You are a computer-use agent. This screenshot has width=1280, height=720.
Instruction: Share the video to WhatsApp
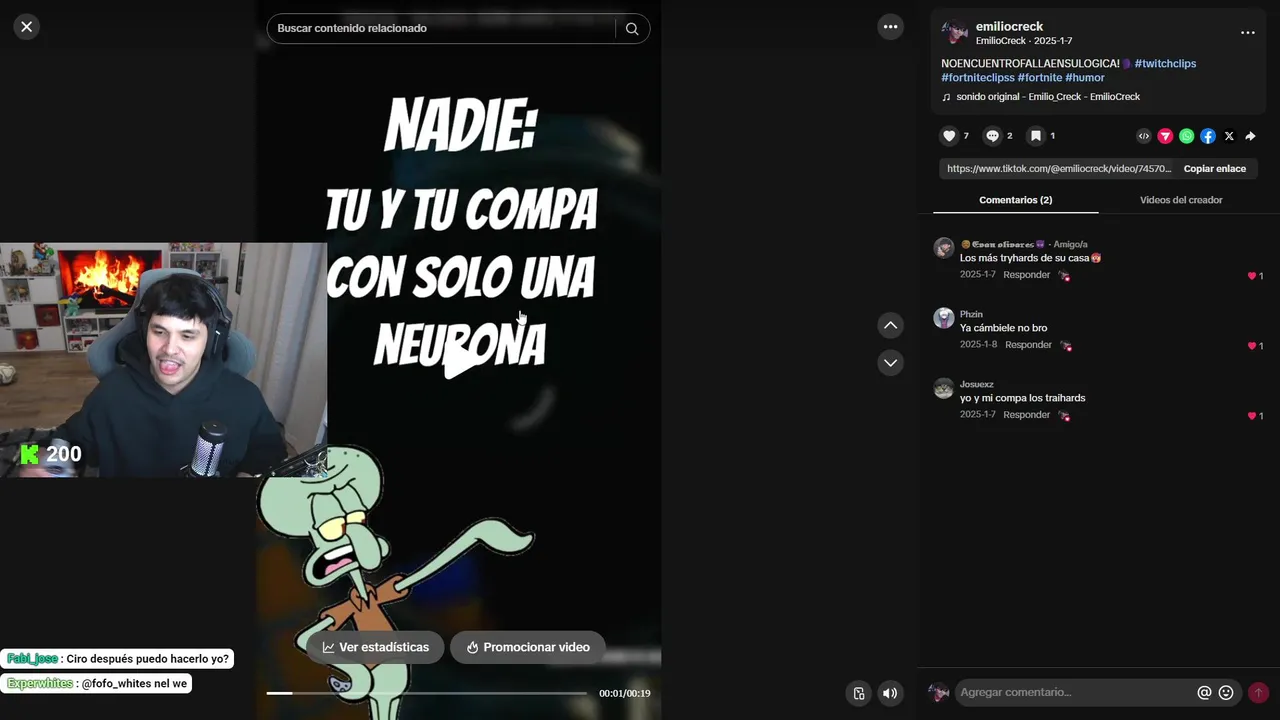[x=1186, y=136]
